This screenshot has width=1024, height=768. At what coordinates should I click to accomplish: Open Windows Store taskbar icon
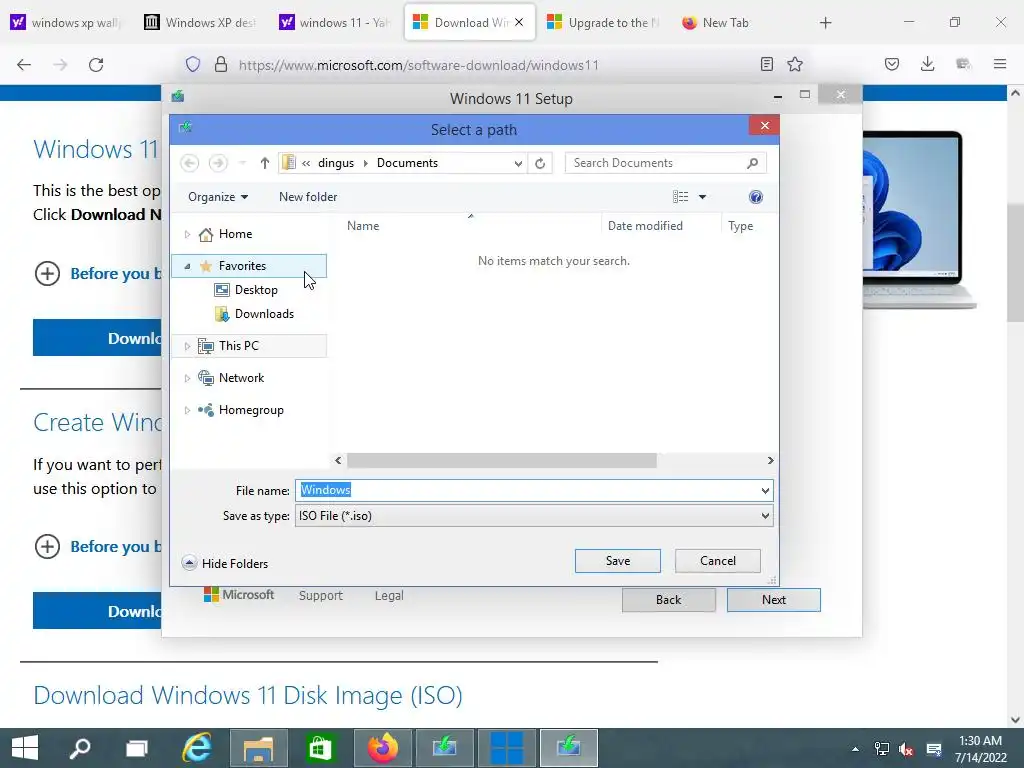(x=319, y=748)
